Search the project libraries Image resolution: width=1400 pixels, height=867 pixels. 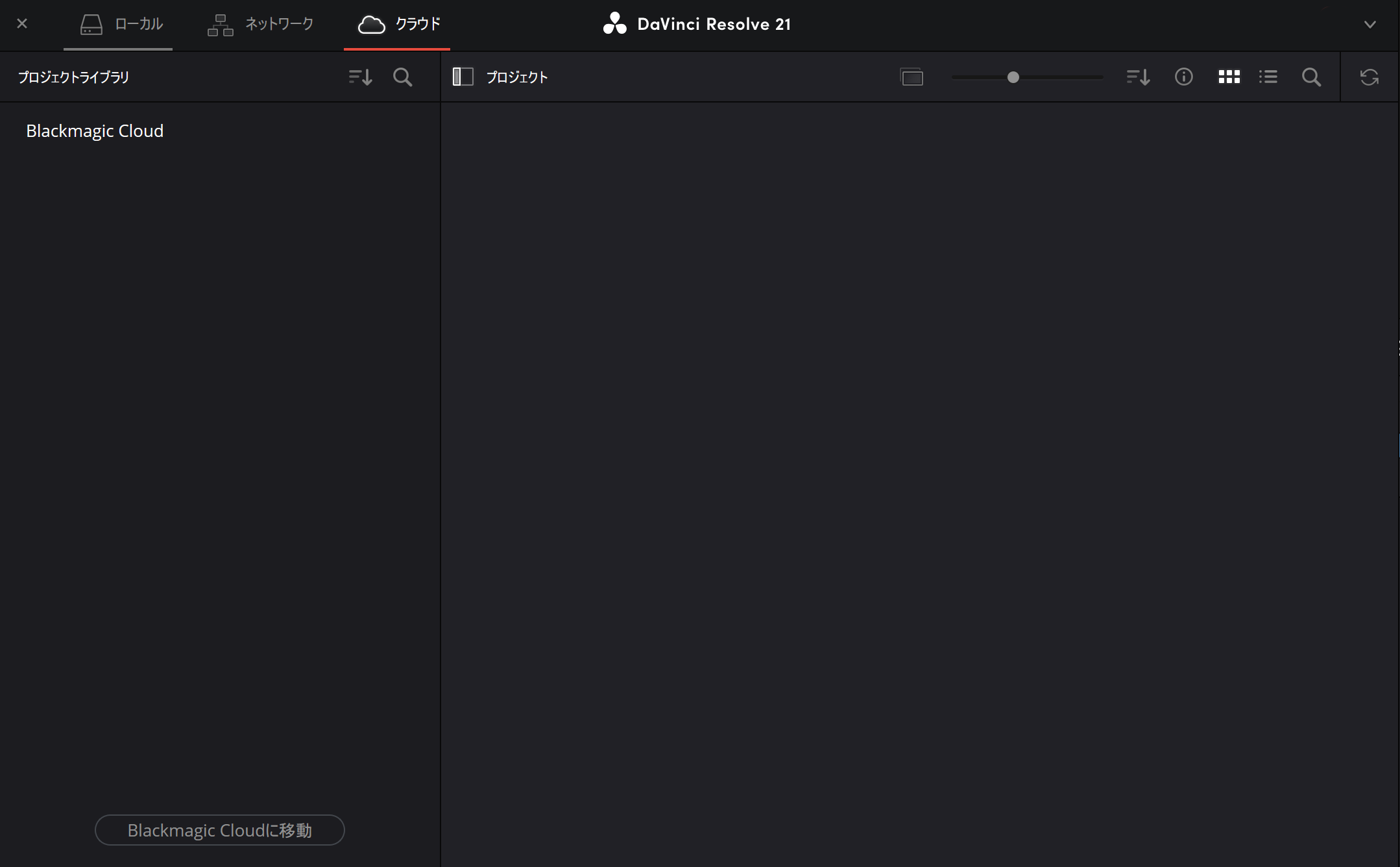pos(403,77)
